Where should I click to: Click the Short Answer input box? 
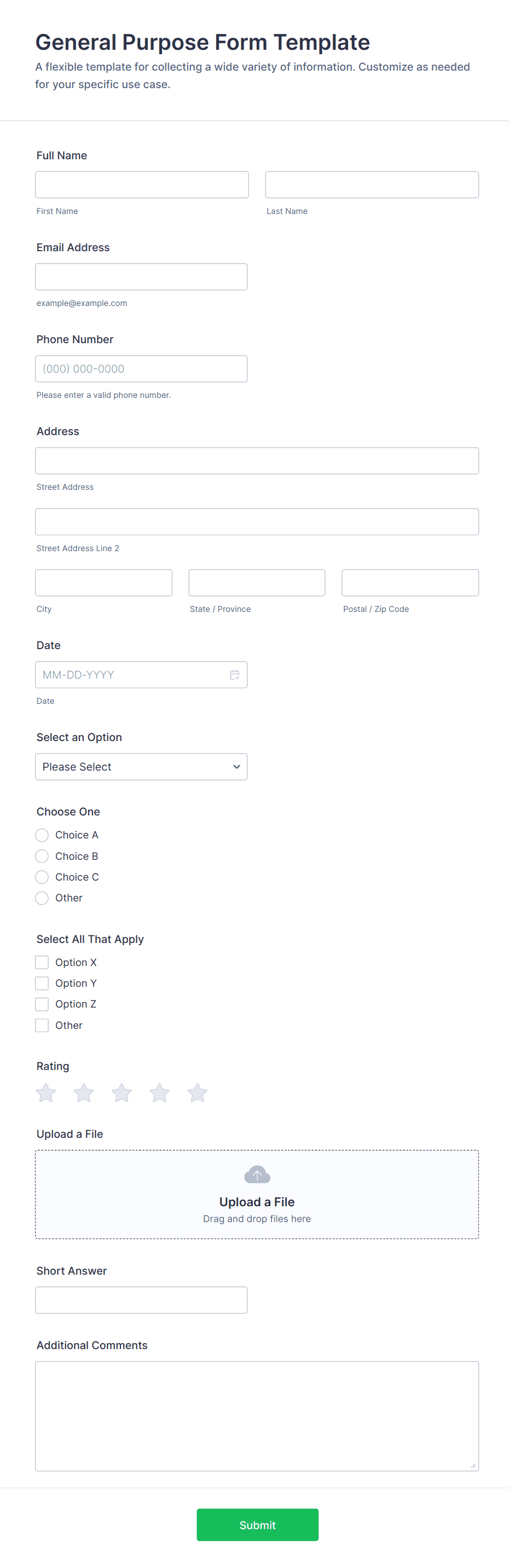141,1300
